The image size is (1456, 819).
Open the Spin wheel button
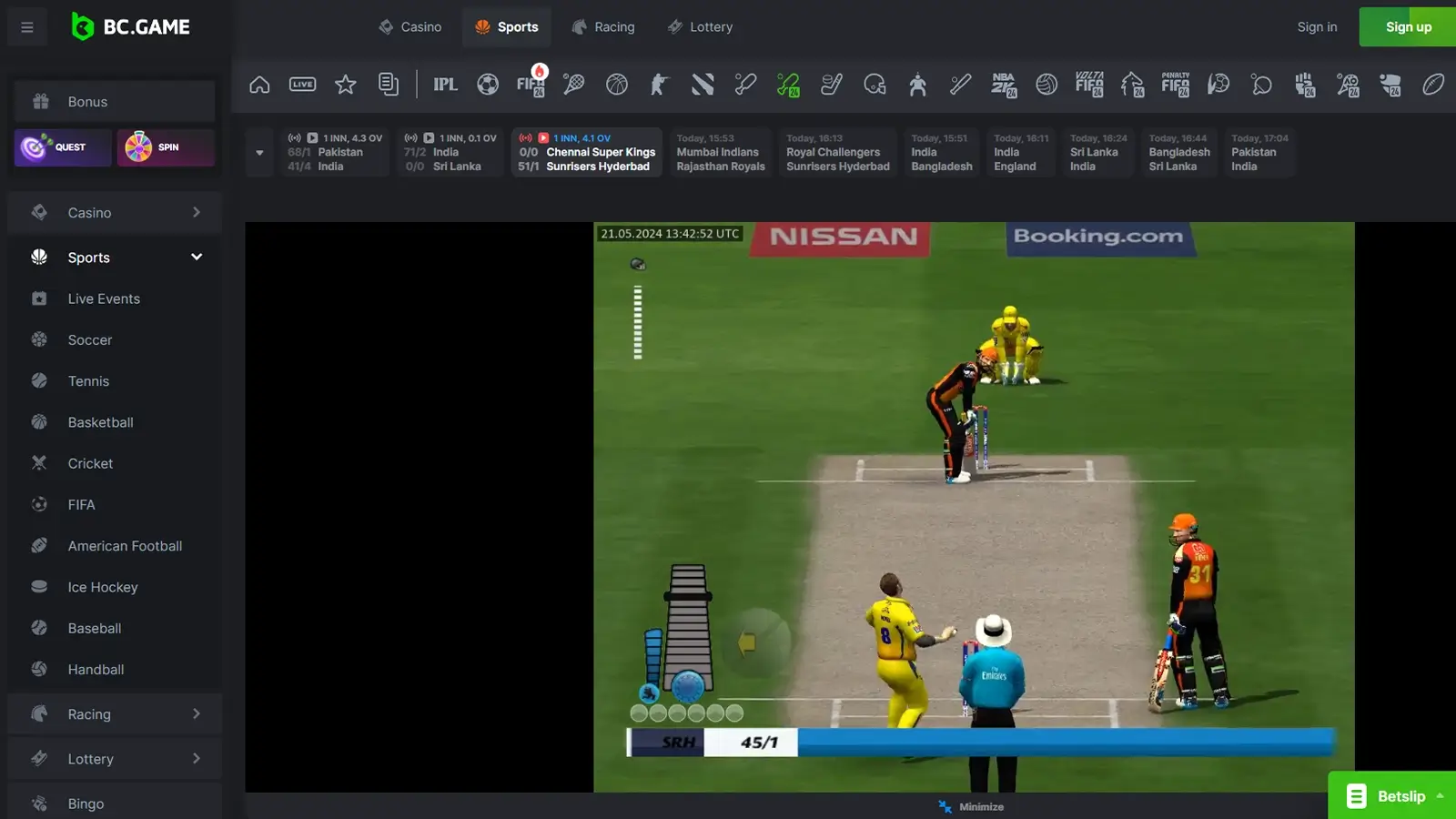(166, 147)
